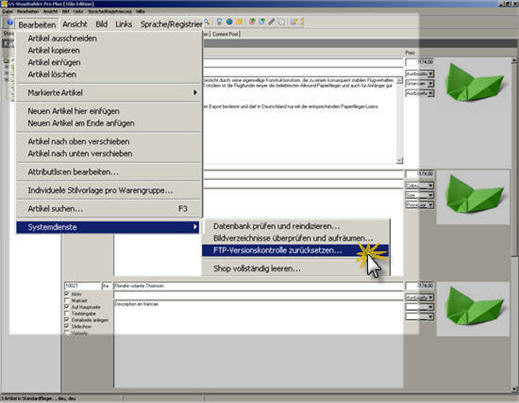
Task: Click the blue-green globe icon beside the wrench
Action: click(262, 22)
